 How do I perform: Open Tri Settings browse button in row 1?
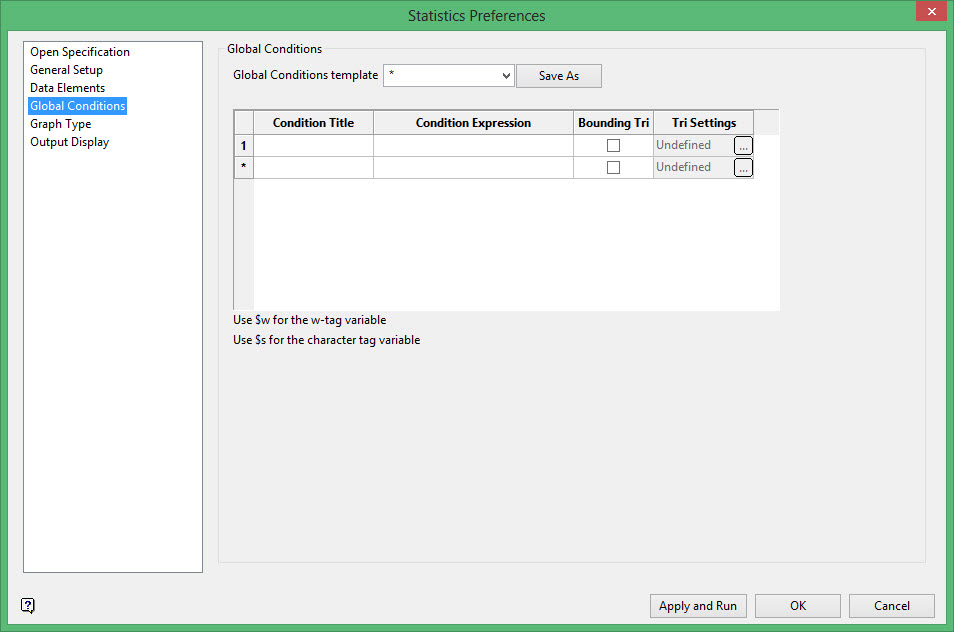(x=743, y=145)
